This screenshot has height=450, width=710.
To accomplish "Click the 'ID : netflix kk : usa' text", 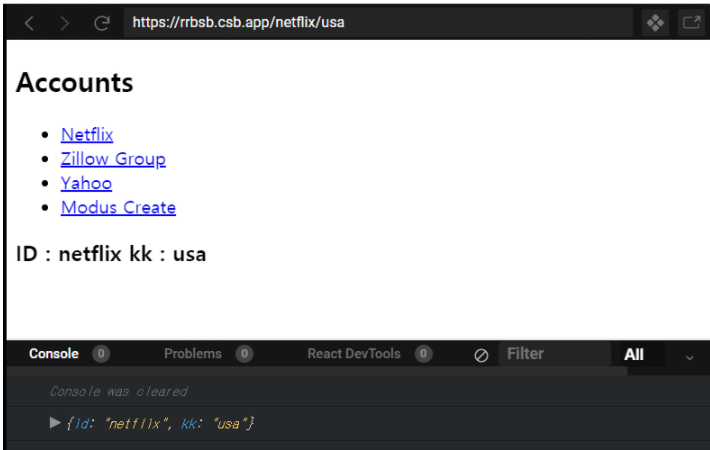I will [111, 254].
